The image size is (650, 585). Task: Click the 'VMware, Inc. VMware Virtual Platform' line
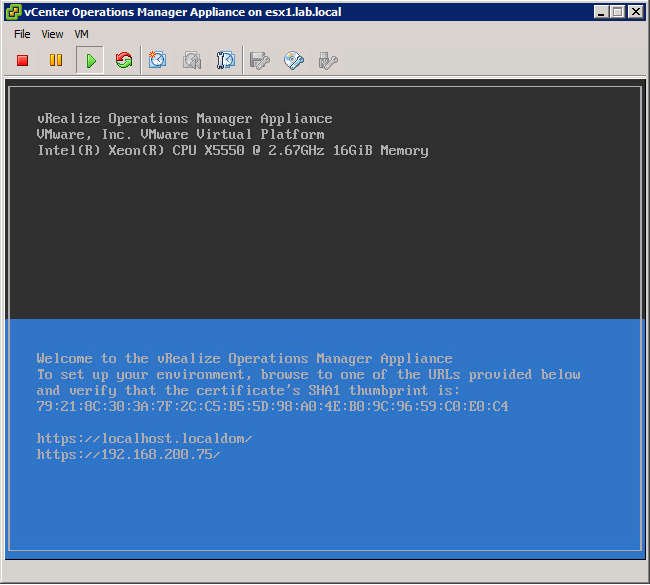coord(180,135)
